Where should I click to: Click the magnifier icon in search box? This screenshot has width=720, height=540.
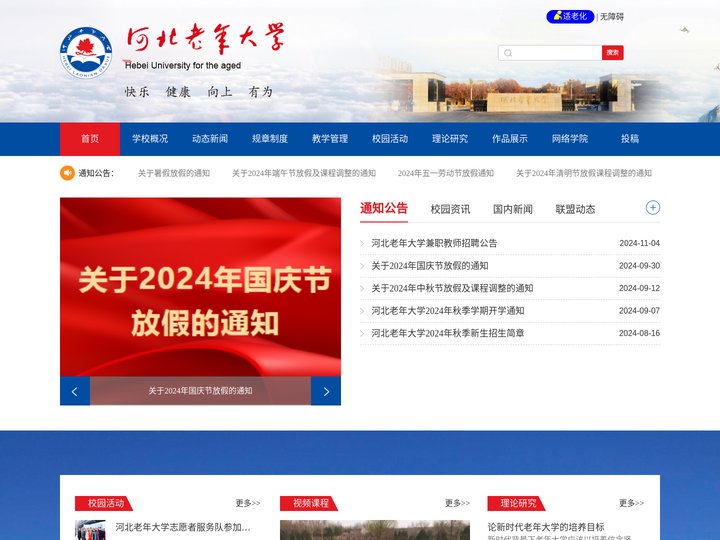pos(508,53)
